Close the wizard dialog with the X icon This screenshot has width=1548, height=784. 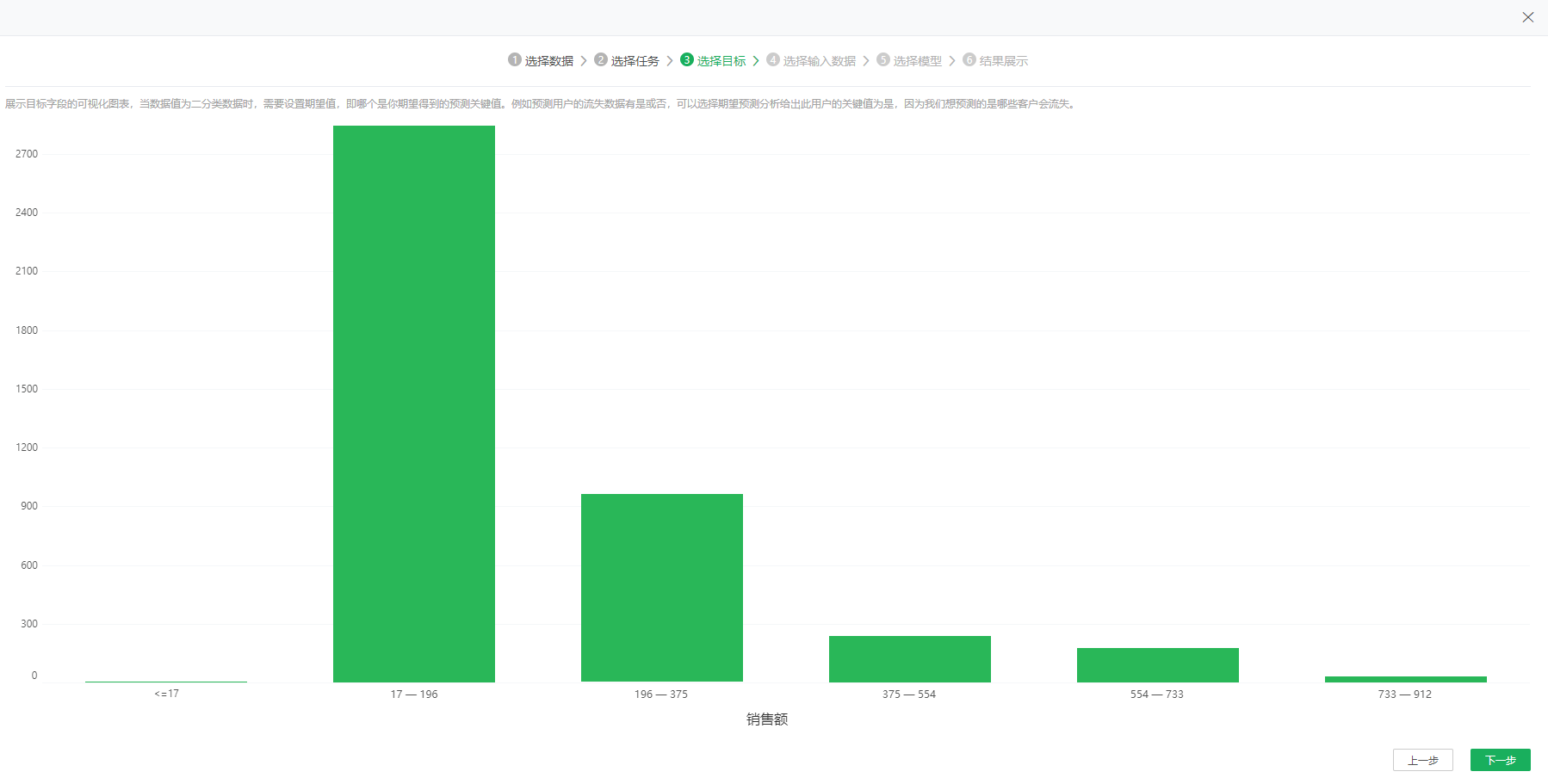coord(1528,17)
